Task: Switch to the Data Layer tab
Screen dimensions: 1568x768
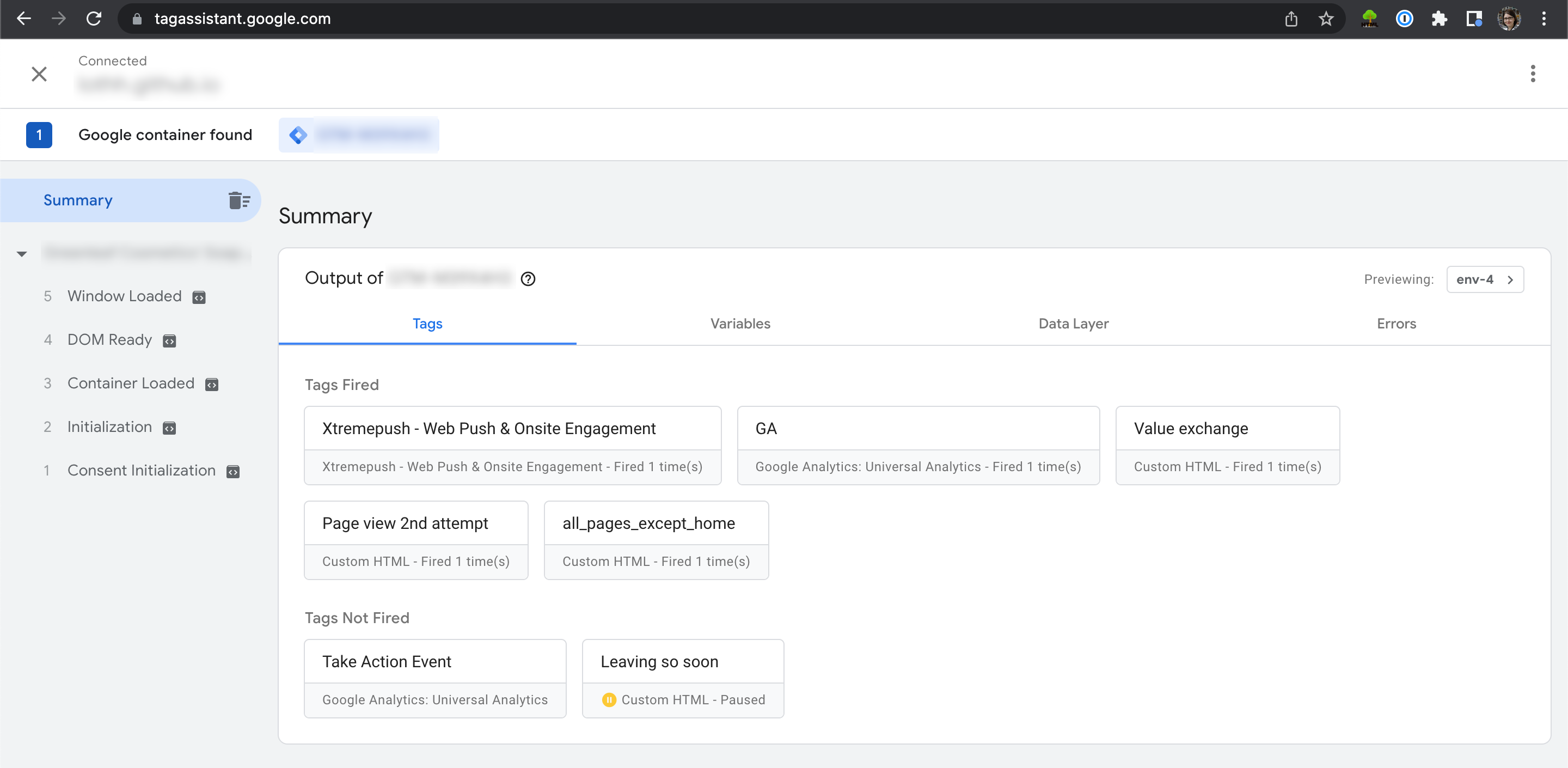Action: tap(1073, 324)
